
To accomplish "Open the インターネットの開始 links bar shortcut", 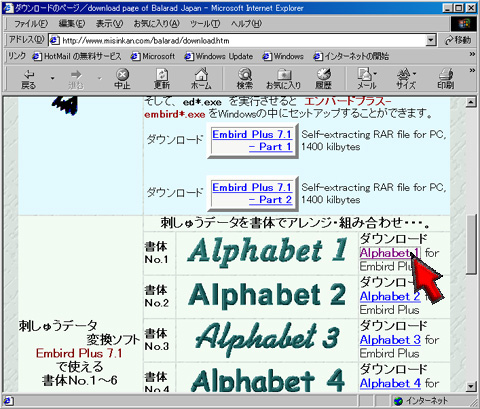I will pyautogui.click(x=351, y=56).
